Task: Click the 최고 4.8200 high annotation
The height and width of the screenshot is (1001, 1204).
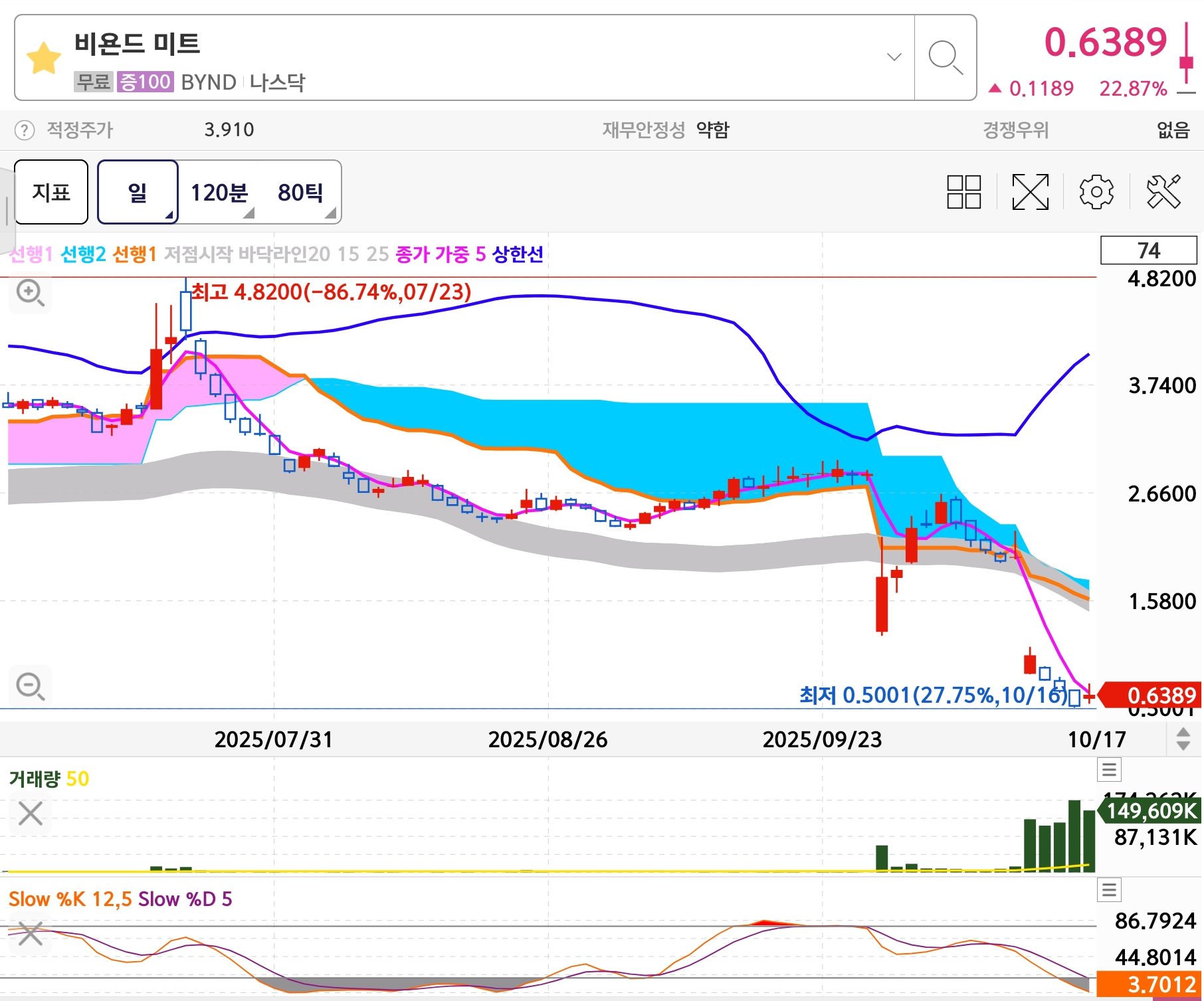Action: (x=331, y=292)
